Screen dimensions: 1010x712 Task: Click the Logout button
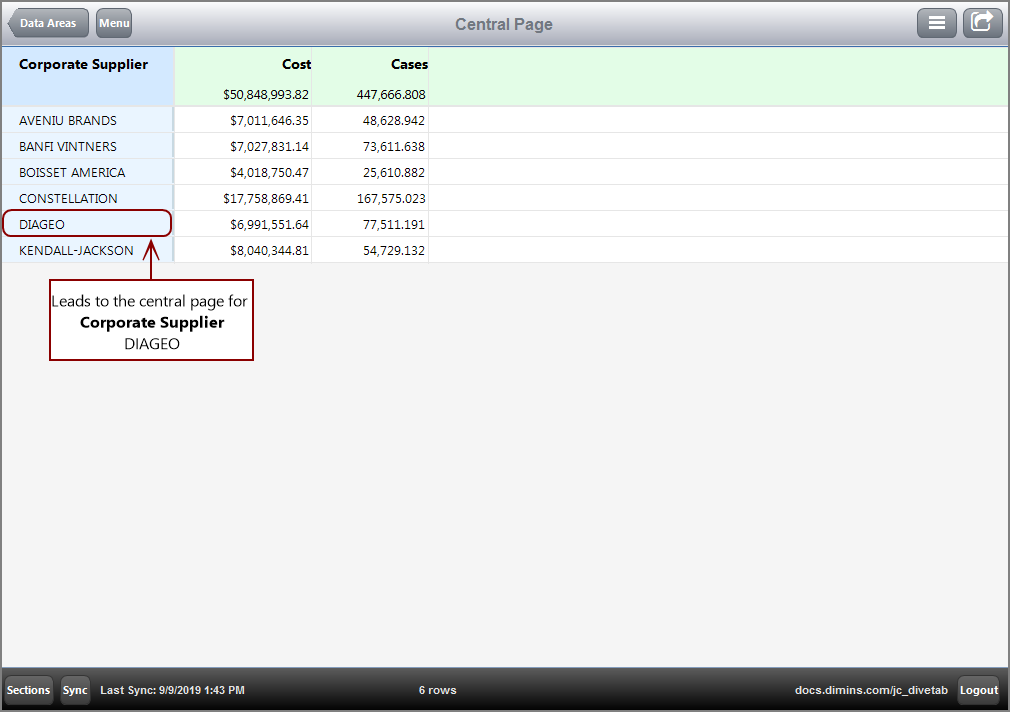pyautogui.click(x=978, y=690)
